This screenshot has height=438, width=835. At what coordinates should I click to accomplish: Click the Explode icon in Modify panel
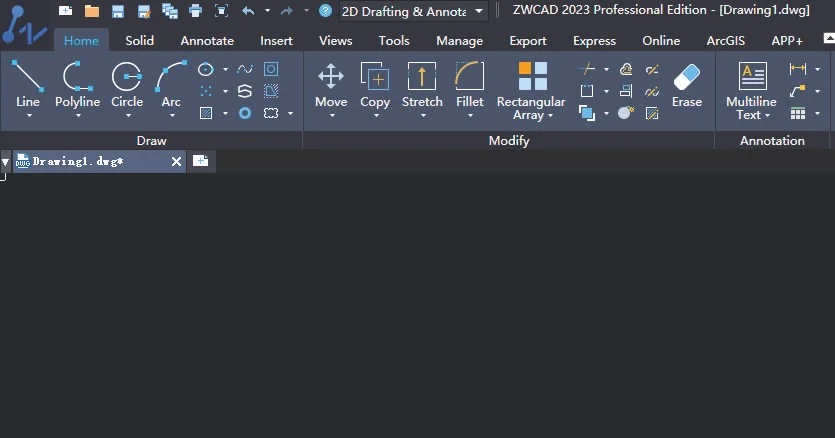tap(626, 113)
